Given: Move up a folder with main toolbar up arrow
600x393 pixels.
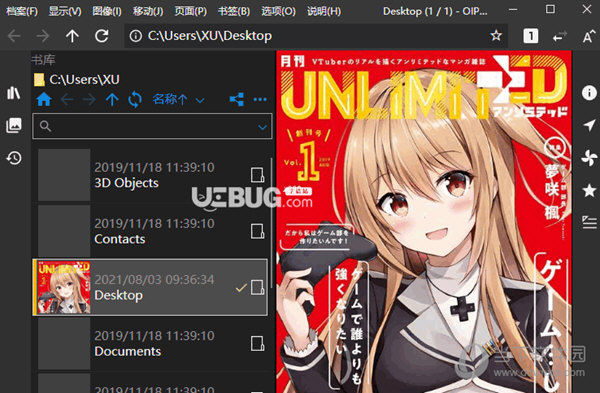Looking at the screenshot, I should 72,36.
